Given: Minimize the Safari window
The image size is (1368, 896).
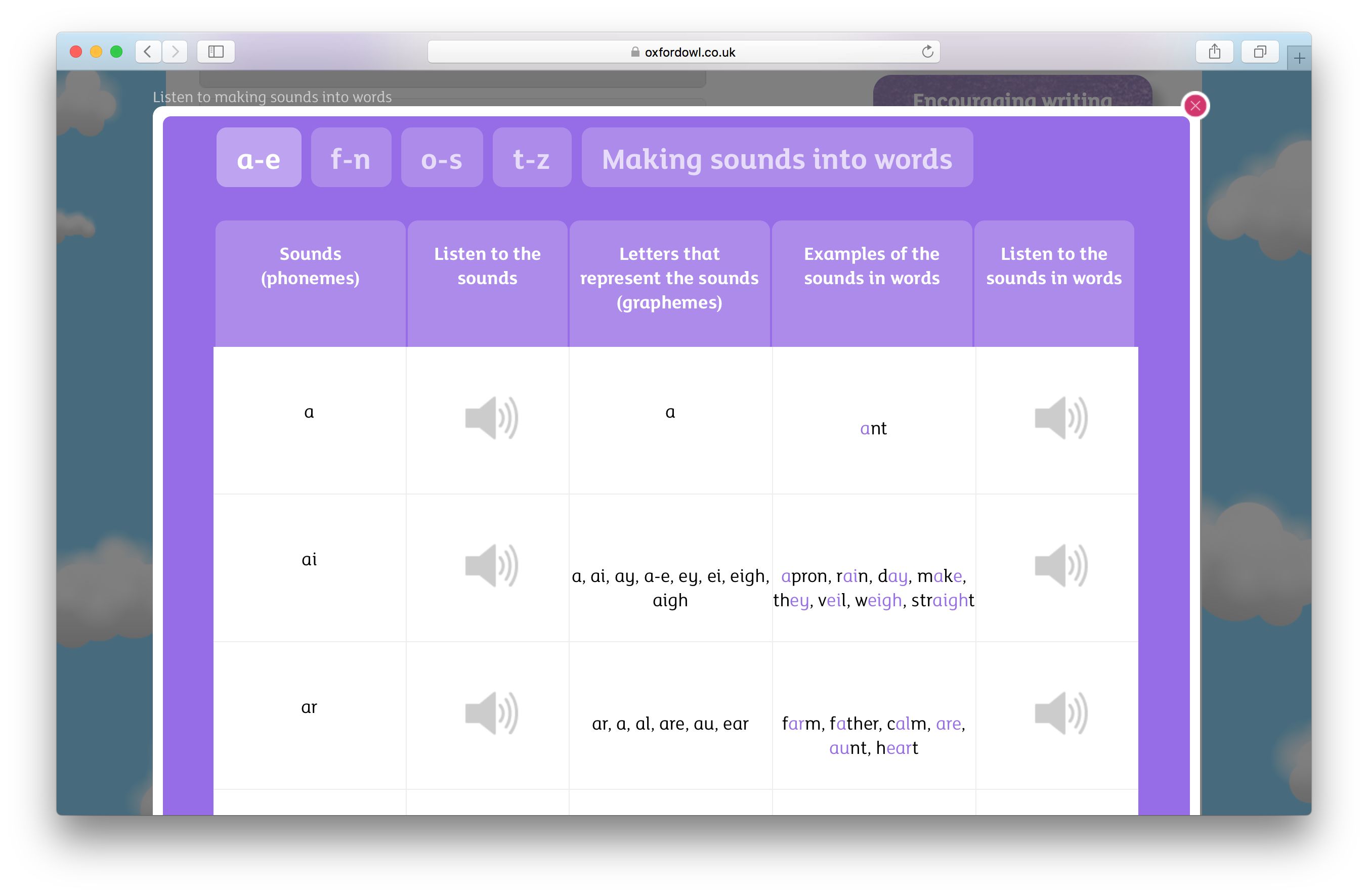Looking at the screenshot, I should click(96, 52).
